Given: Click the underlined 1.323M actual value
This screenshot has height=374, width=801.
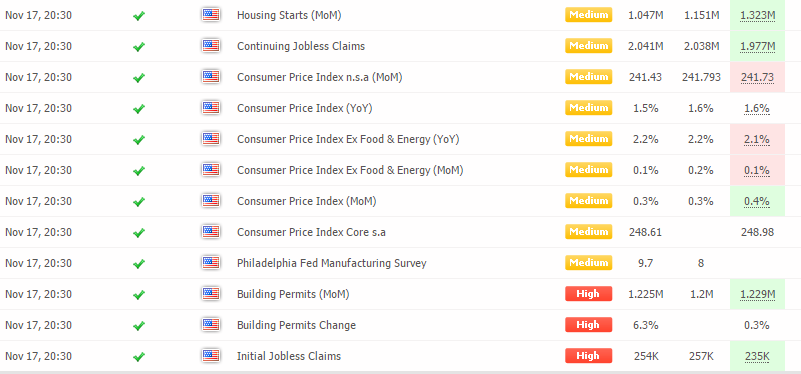Looking at the screenshot, I should tap(758, 15).
